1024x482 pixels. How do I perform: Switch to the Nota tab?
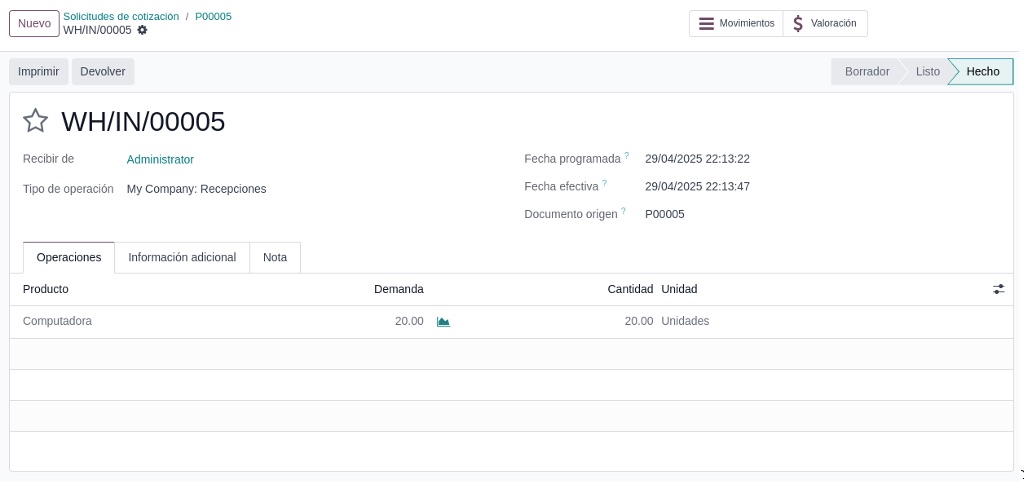click(x=275, y=257)
